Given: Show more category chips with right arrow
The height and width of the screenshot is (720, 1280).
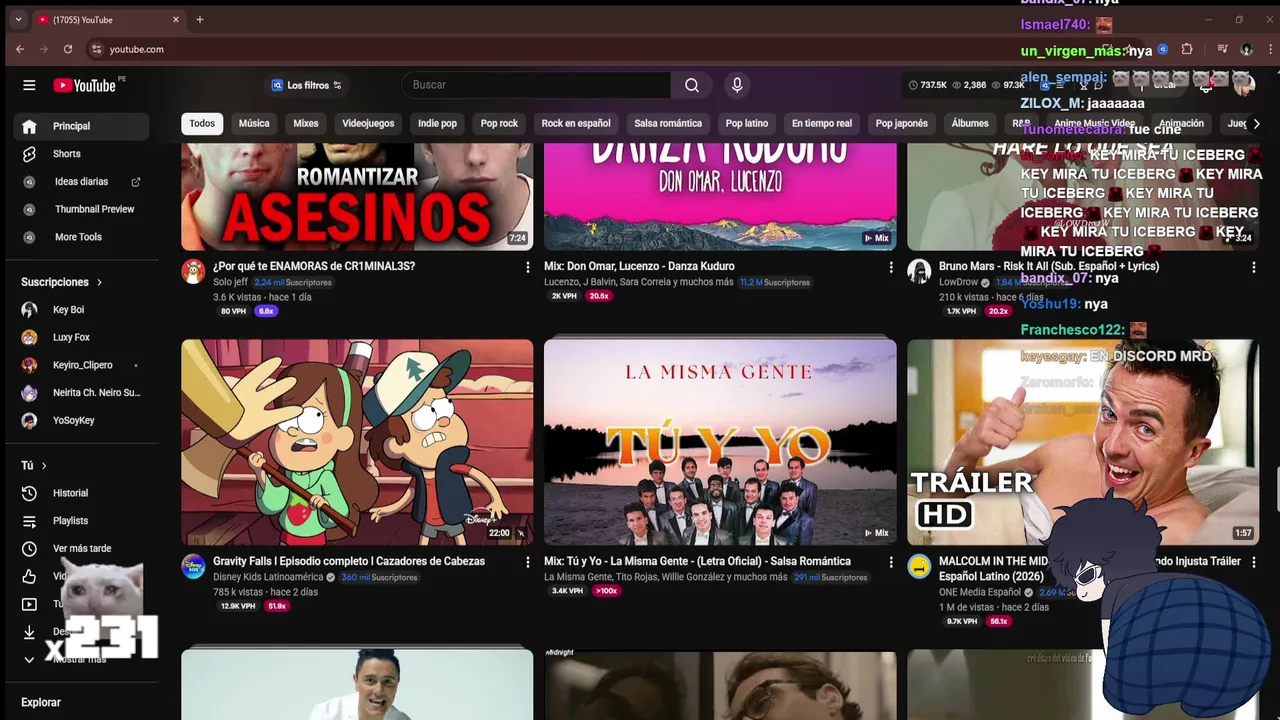Looking at the screenshot, I should (1256, 123).
